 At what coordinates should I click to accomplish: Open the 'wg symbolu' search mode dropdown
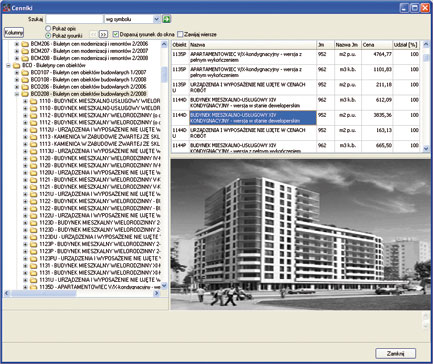(x=156, y=19)
